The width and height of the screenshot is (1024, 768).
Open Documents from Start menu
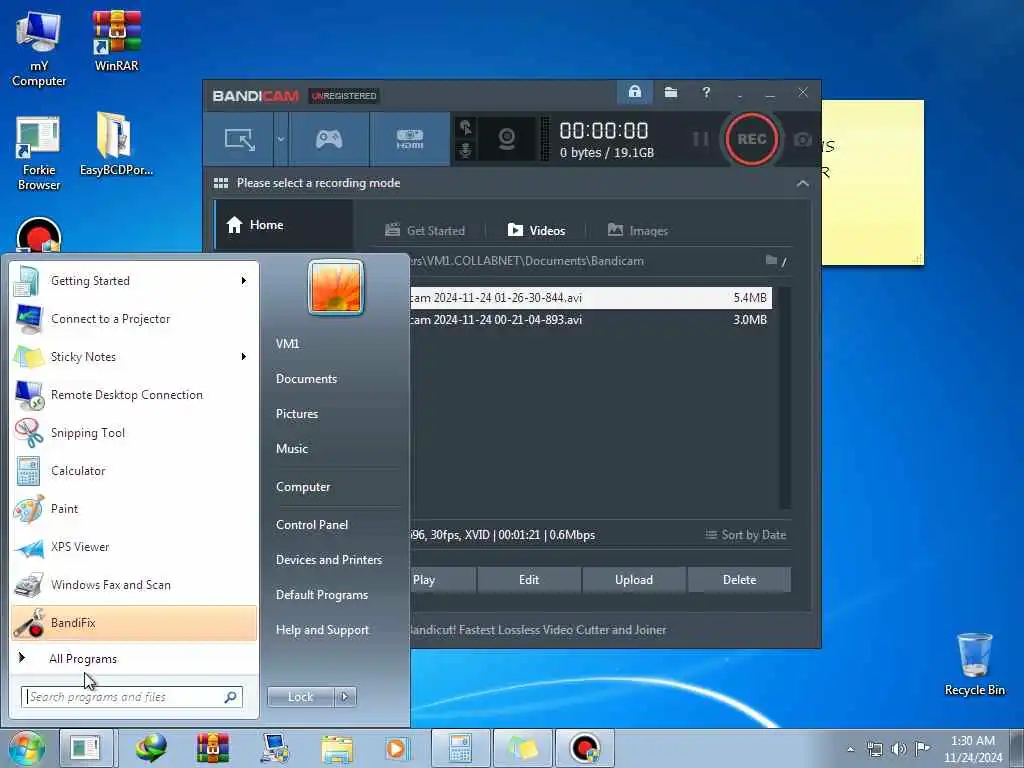click(x=306, y=379)
